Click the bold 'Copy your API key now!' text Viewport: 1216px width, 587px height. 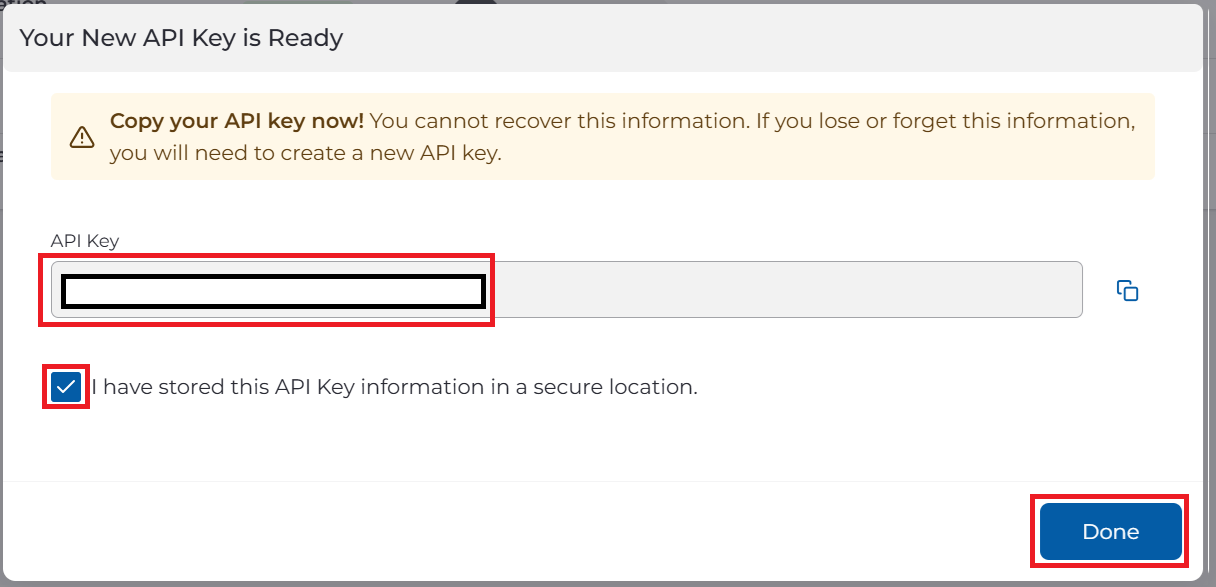[237, 121]
